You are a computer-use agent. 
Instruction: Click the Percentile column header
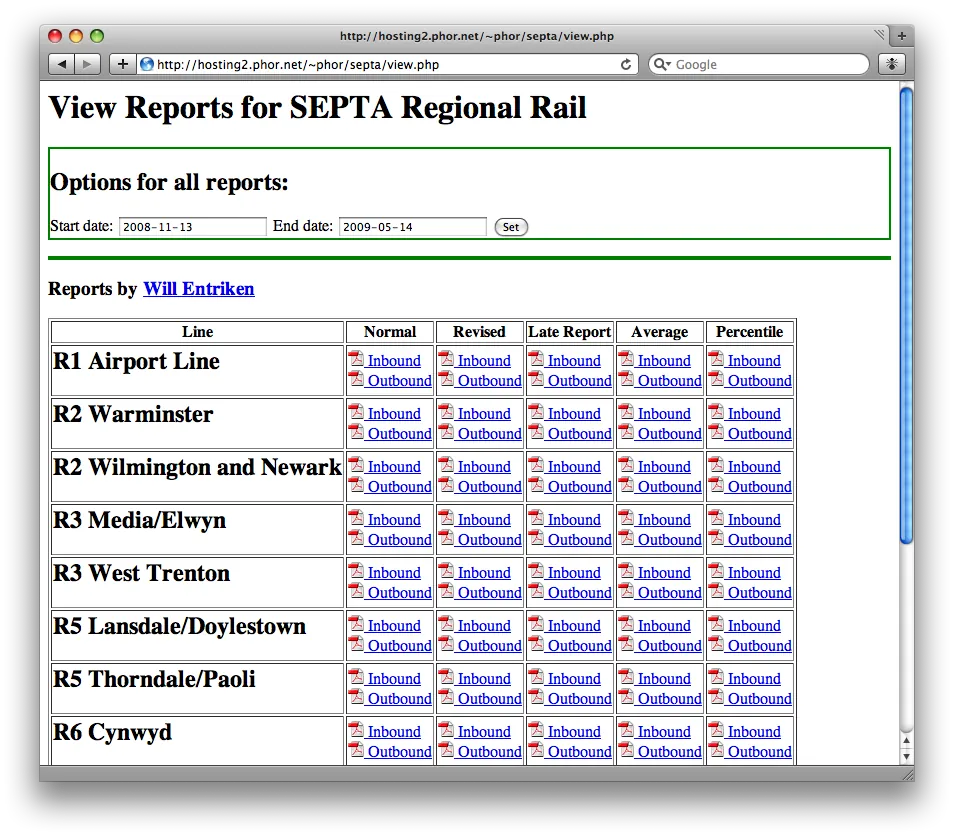[x=750, y=332]
